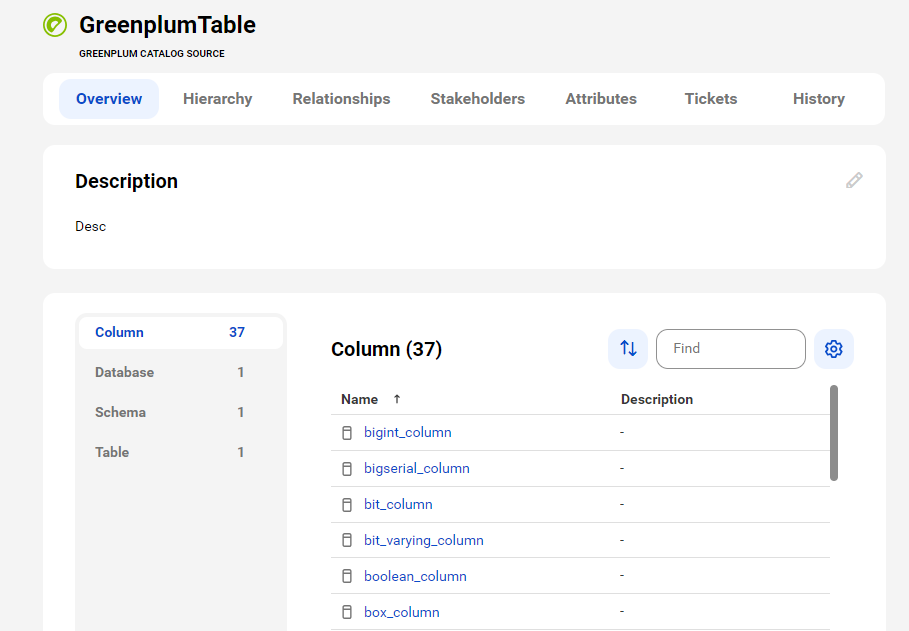Edit the description with the pencil icon
The image size is (909, 631).
tap(854, 180)
